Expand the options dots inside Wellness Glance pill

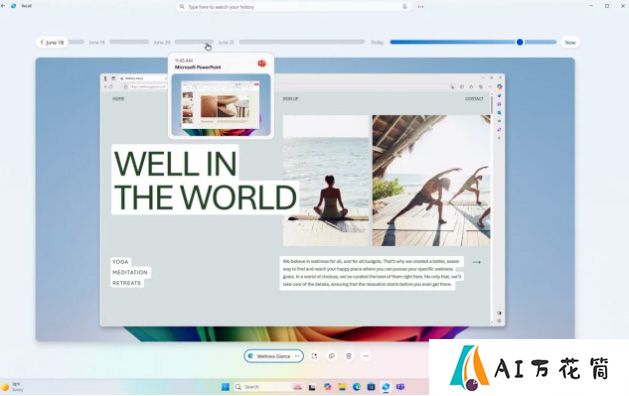[297, 356]
